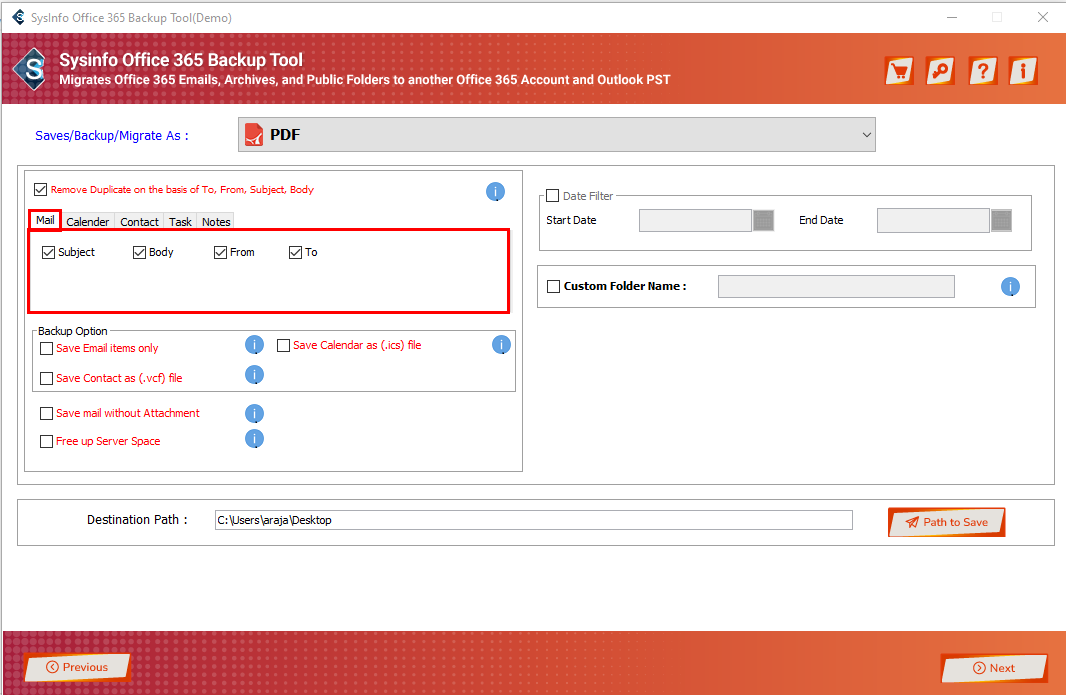
Task: Click info icon beside Custom Folder Name
Action: click(x=1010, y=286)
